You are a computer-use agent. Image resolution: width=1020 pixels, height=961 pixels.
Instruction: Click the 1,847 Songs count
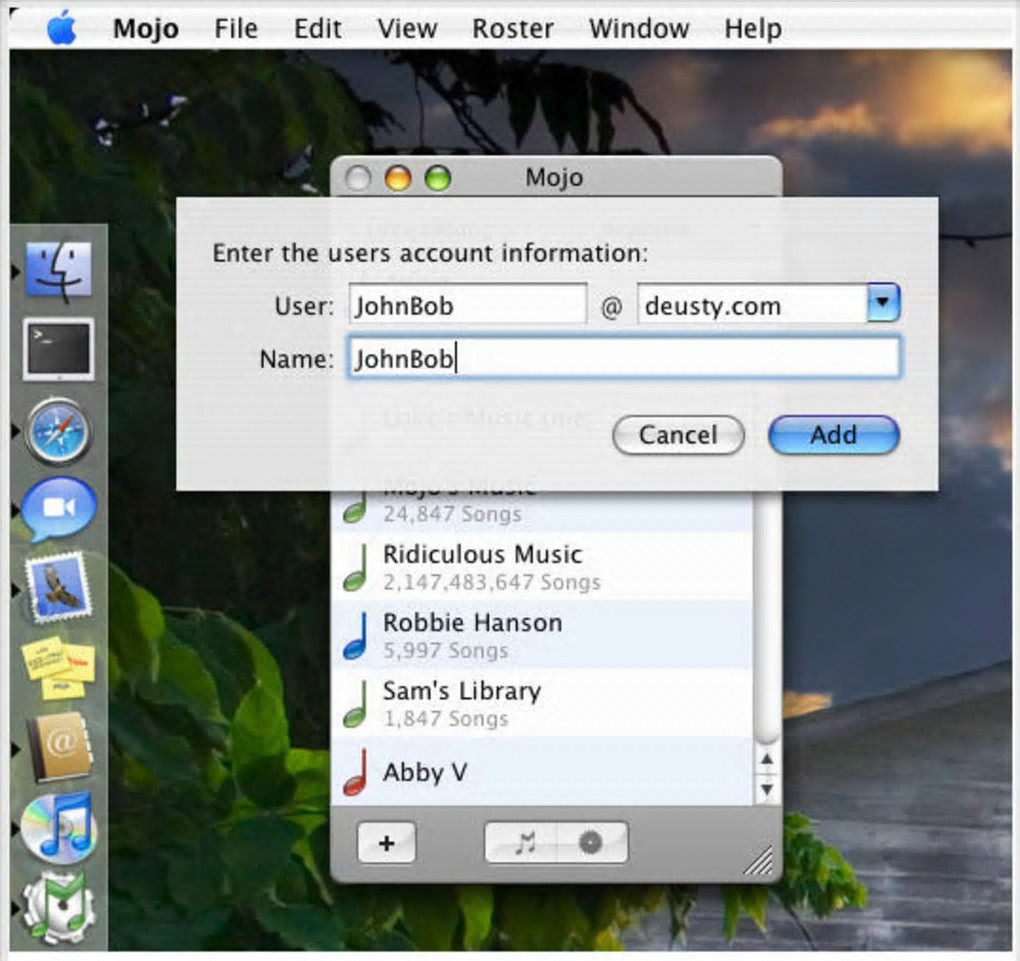coord(446,719)
